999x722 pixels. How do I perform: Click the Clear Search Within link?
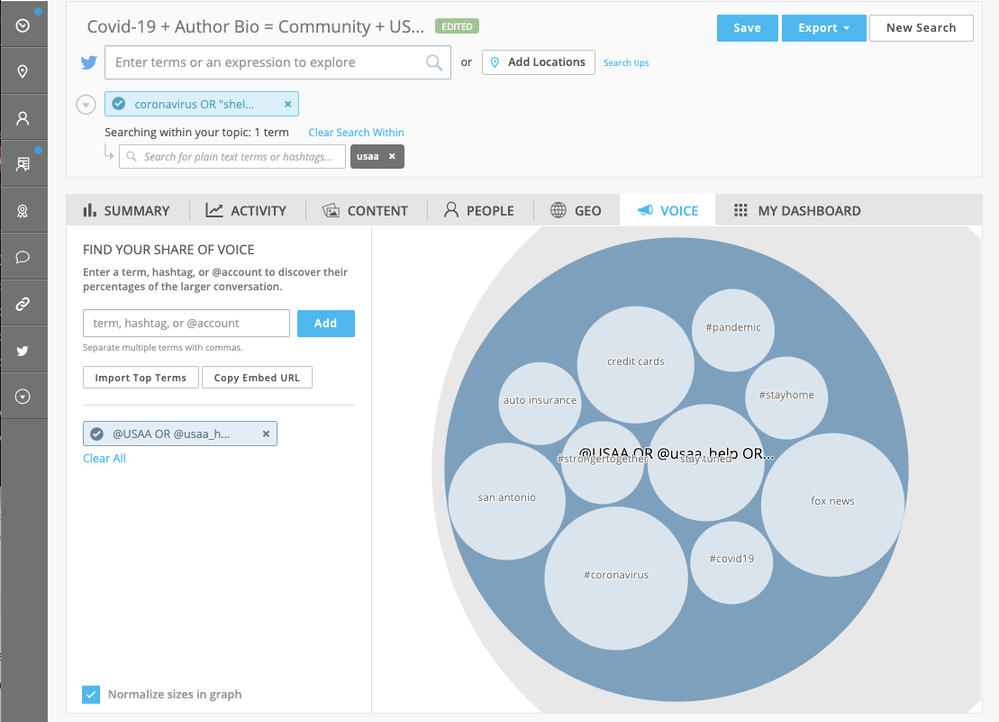tap(356, 132)
